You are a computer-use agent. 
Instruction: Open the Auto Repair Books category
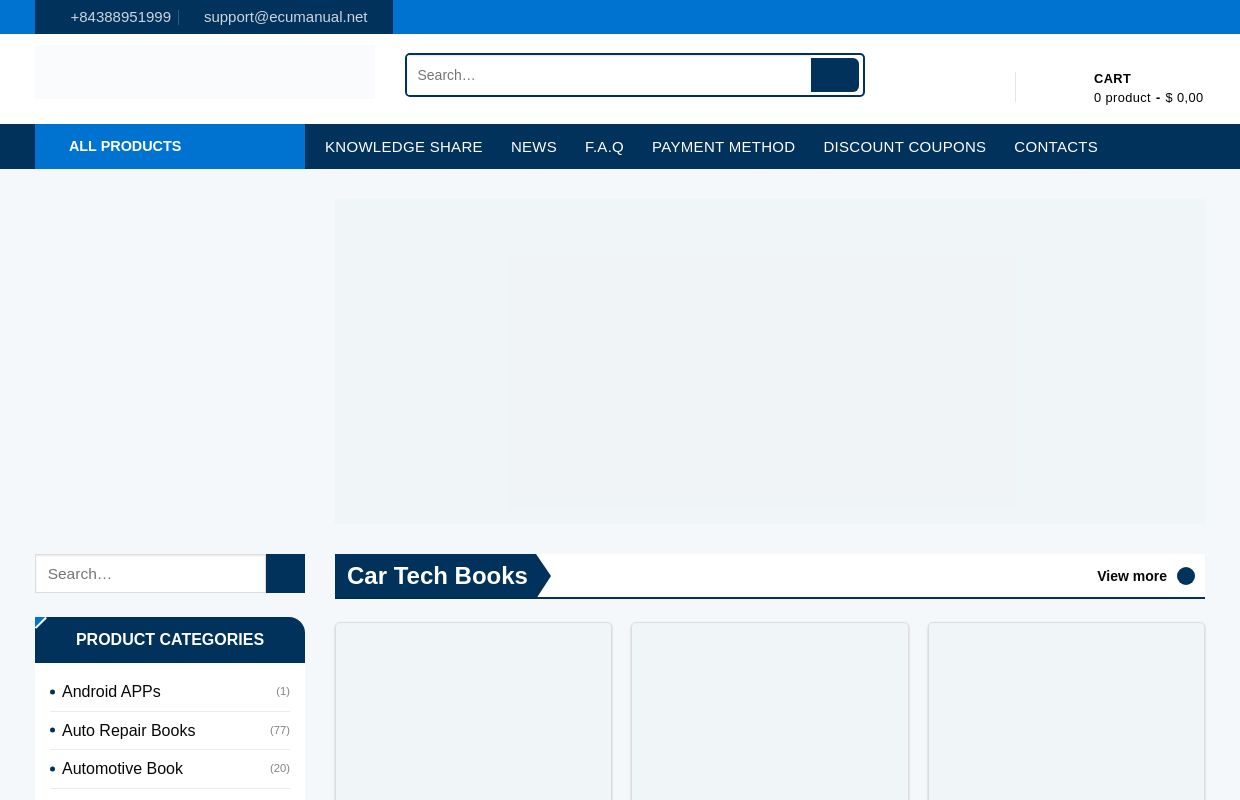128,730
